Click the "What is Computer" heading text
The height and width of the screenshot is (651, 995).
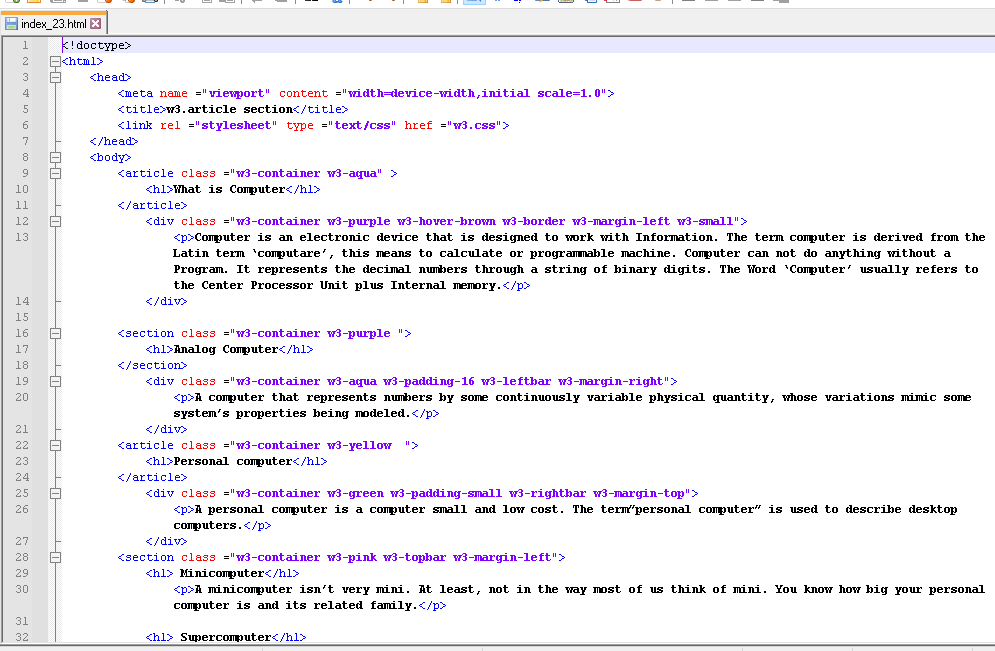coord(229,189)
